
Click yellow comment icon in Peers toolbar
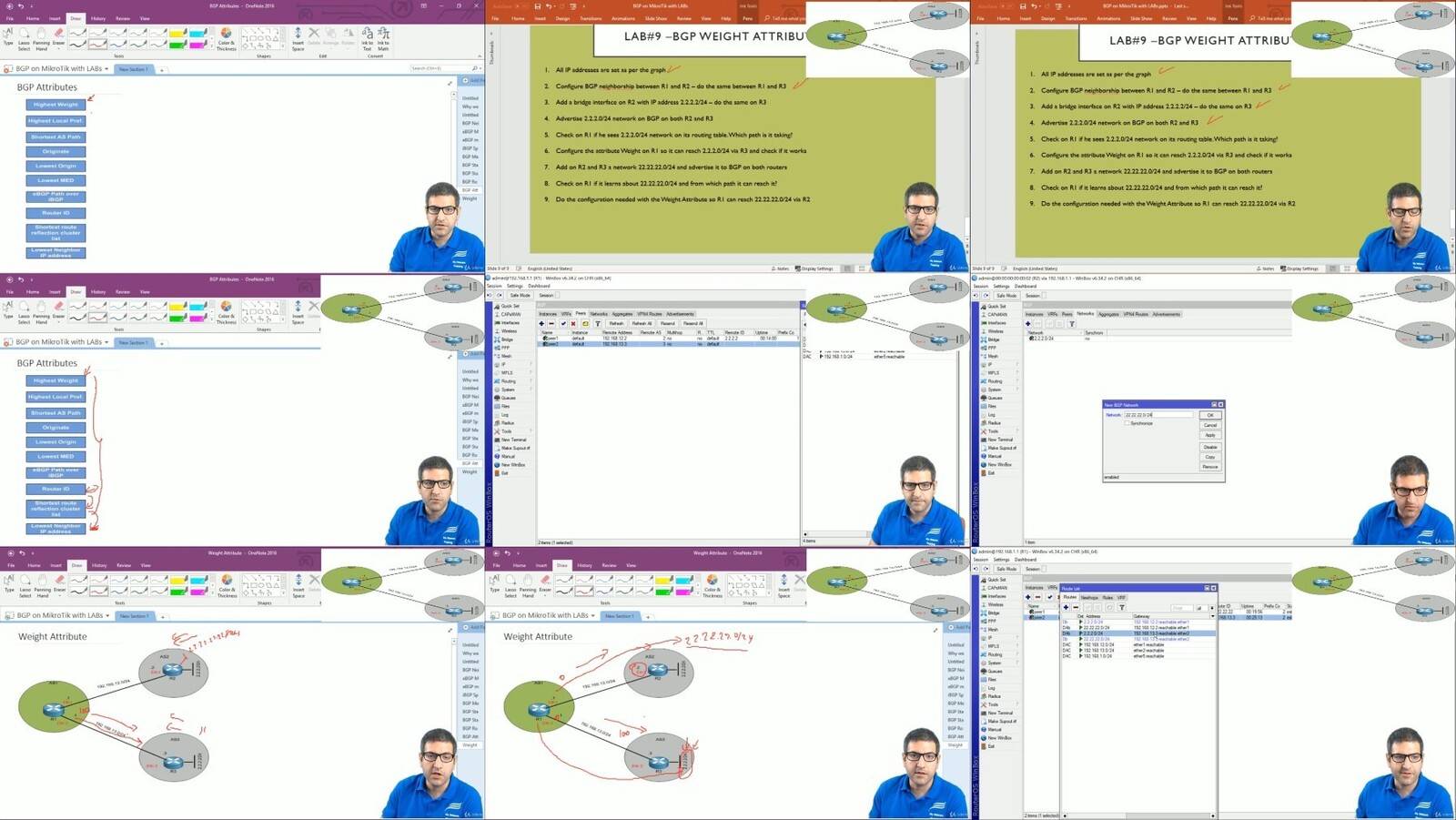[x=585, y=323]
